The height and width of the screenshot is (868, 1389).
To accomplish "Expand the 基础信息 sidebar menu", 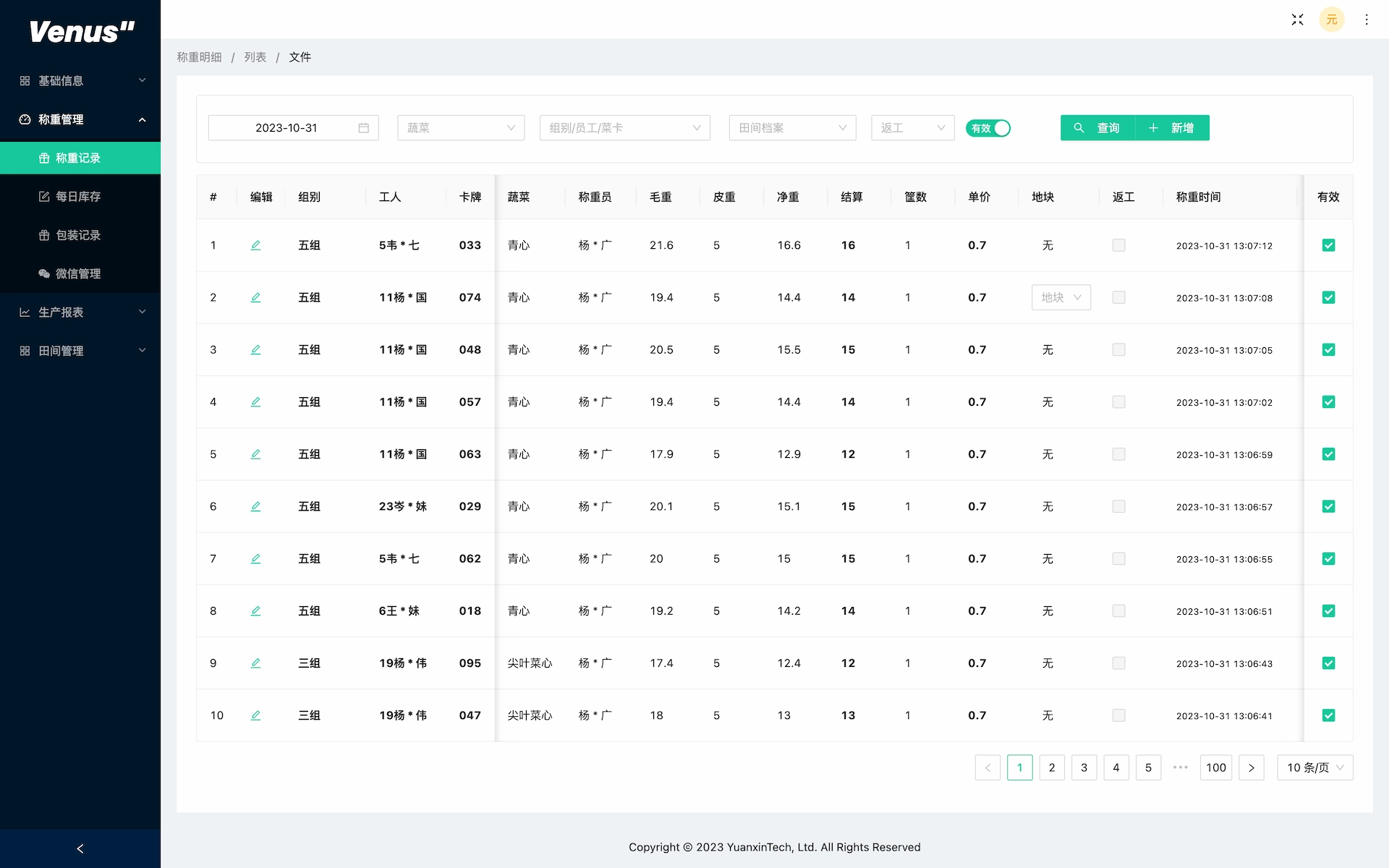I will (80, 80).
